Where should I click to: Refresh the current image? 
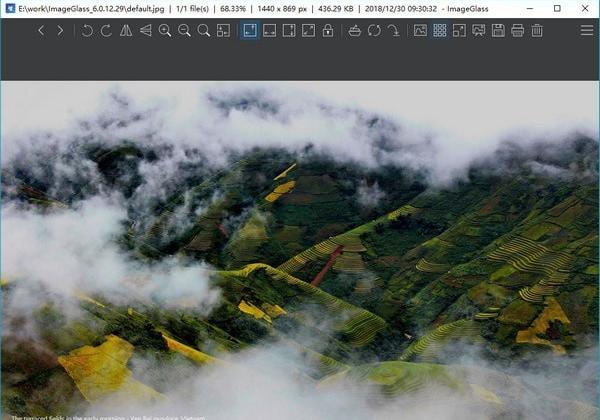tap(374, 31)
